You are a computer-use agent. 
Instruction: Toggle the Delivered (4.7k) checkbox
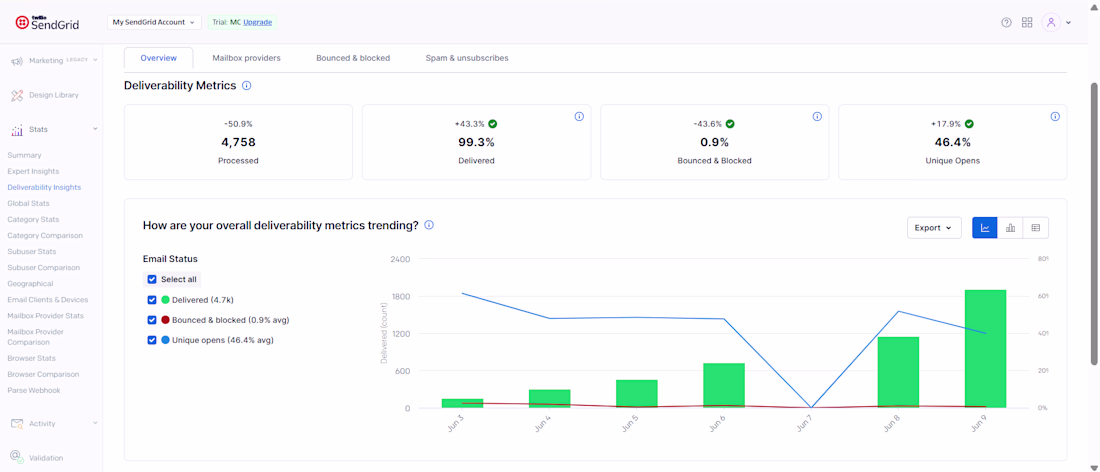coord(152,299)
